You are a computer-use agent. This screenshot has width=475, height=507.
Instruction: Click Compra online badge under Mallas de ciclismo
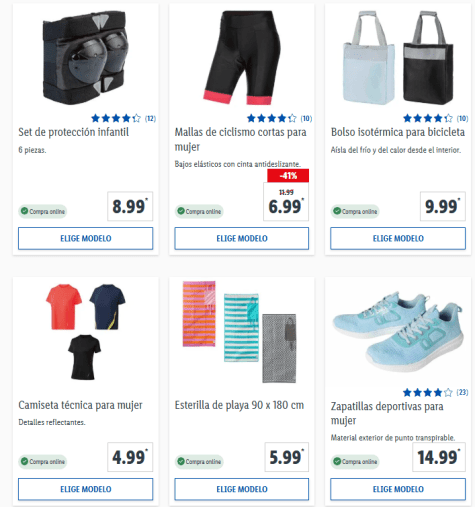pos(199,211)
